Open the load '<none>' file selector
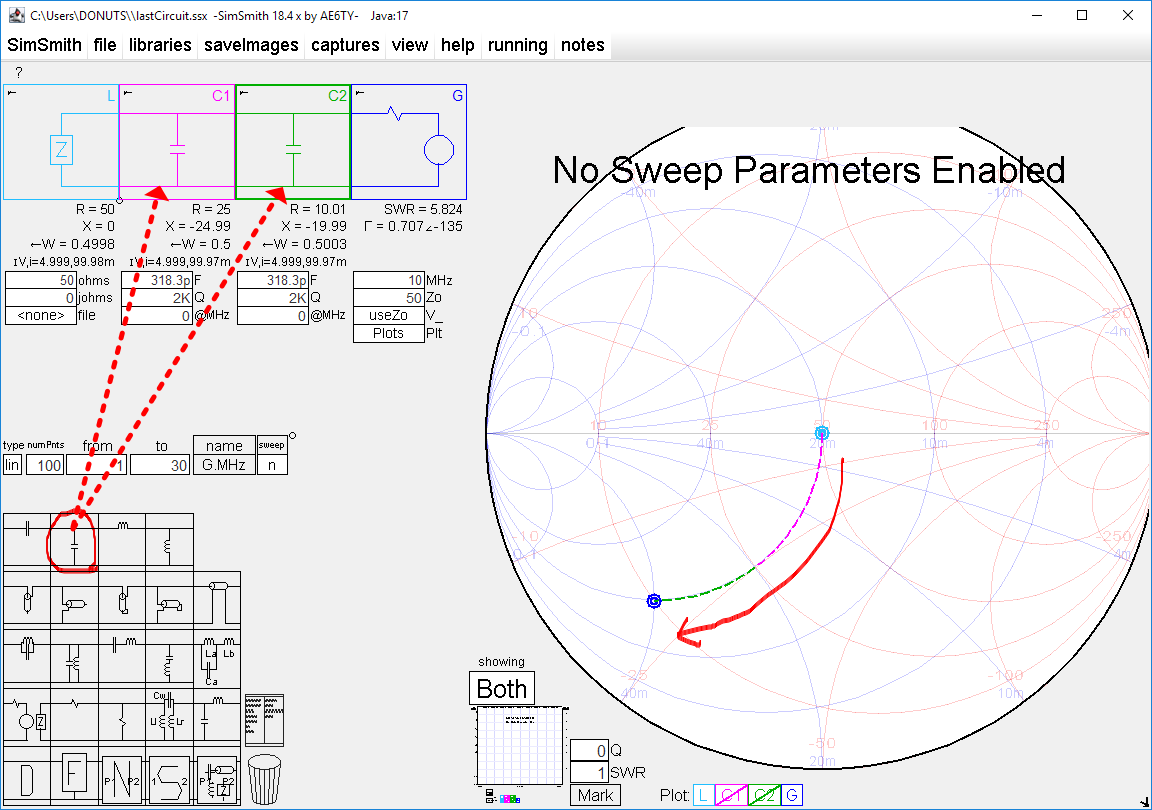 coord(40,315)
